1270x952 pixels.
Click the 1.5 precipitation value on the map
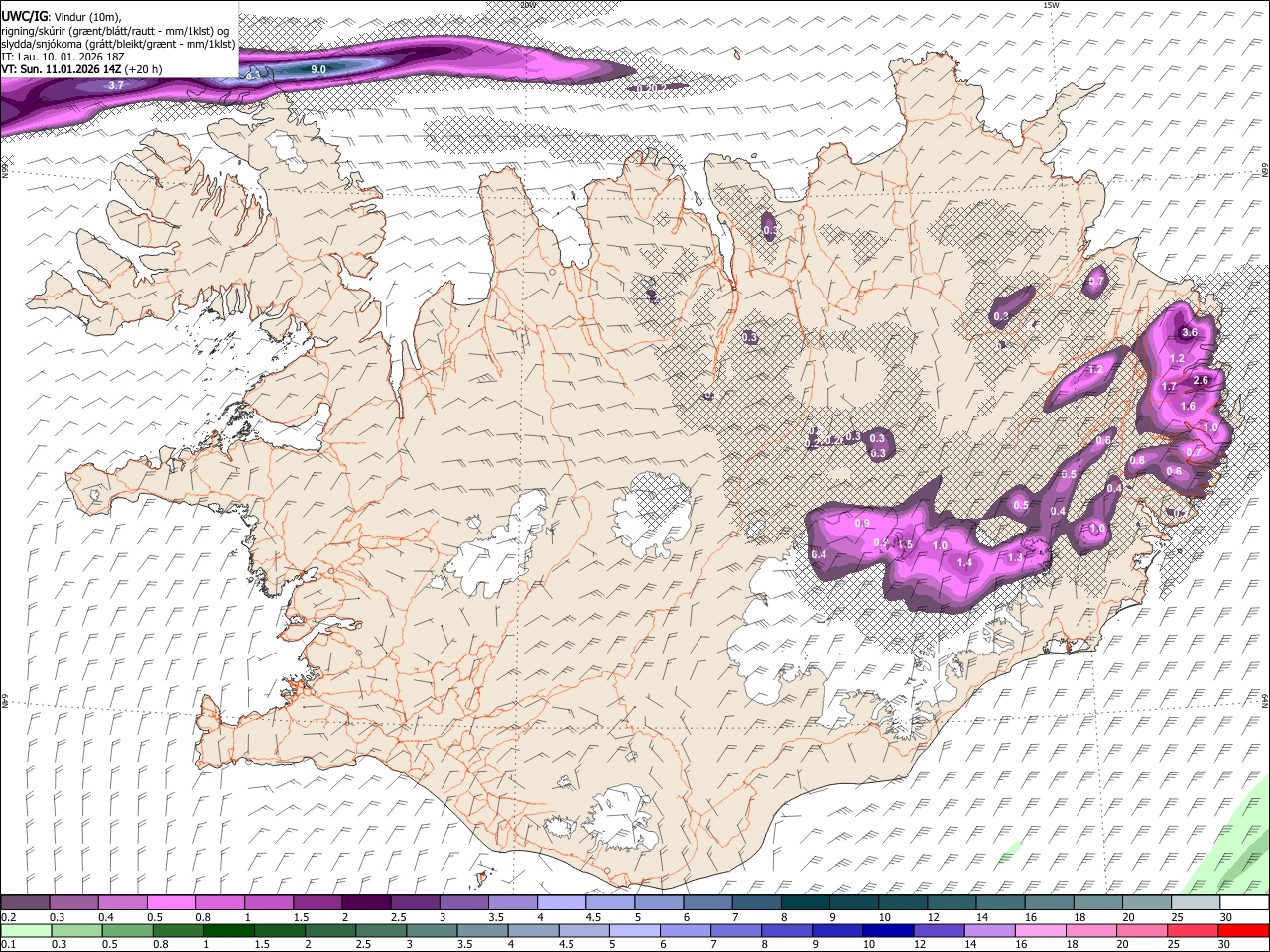pos(905,545)
